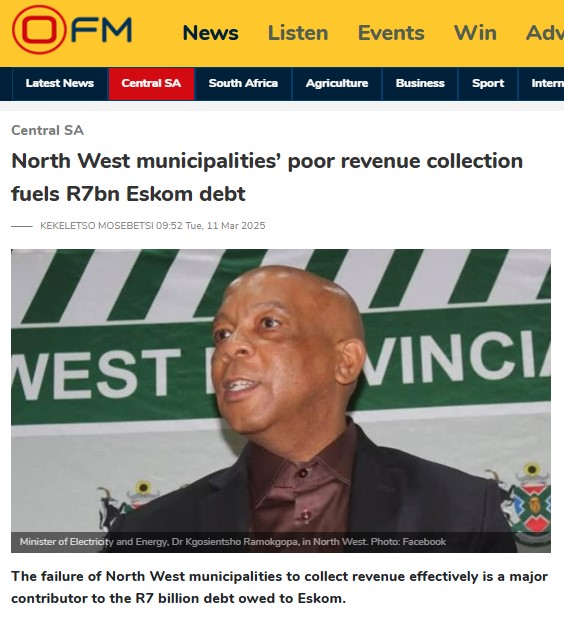564x619 pixels.
Task: Select the Central SA tab
Action: click(x=151, y=83)
